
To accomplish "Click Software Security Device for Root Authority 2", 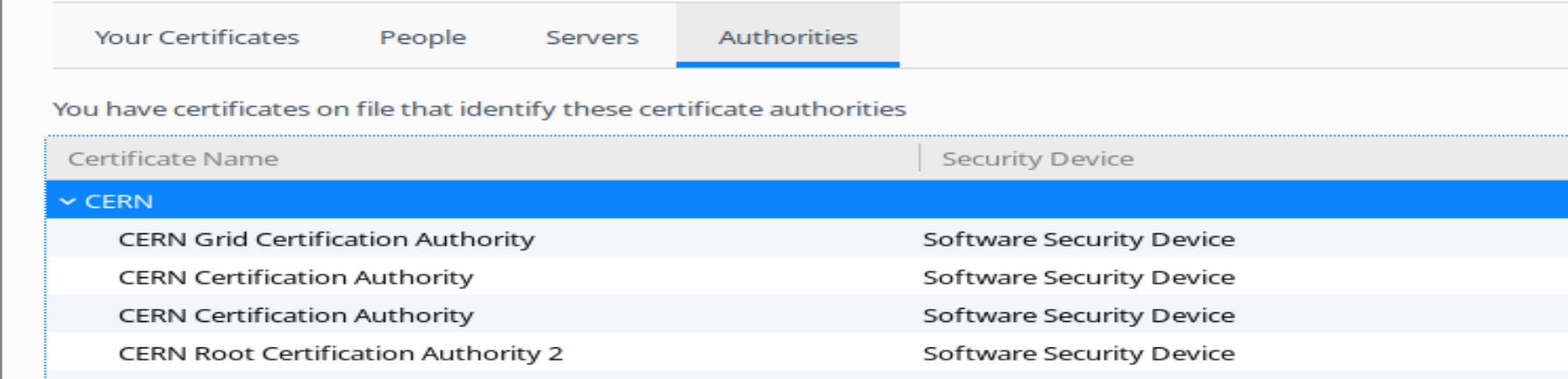I will 1078,354.
